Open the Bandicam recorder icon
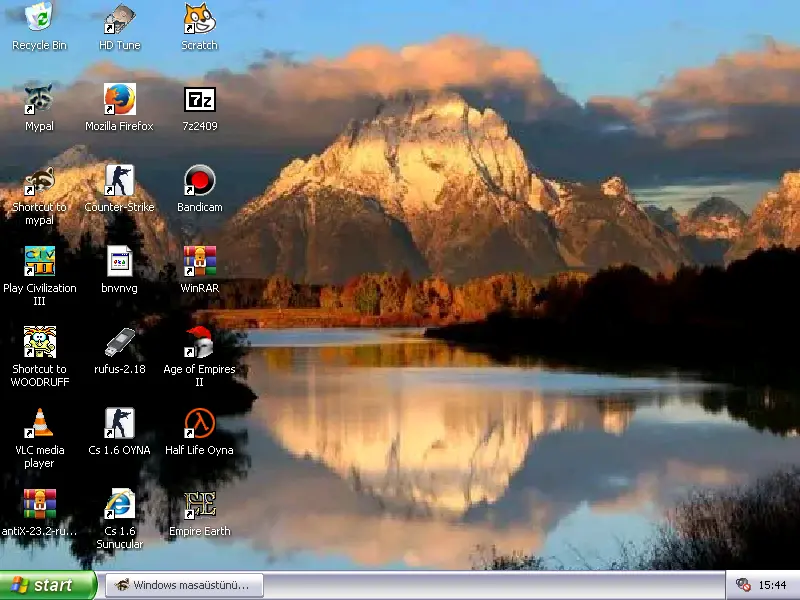800x600 pixels. click(x=199, y=180)
